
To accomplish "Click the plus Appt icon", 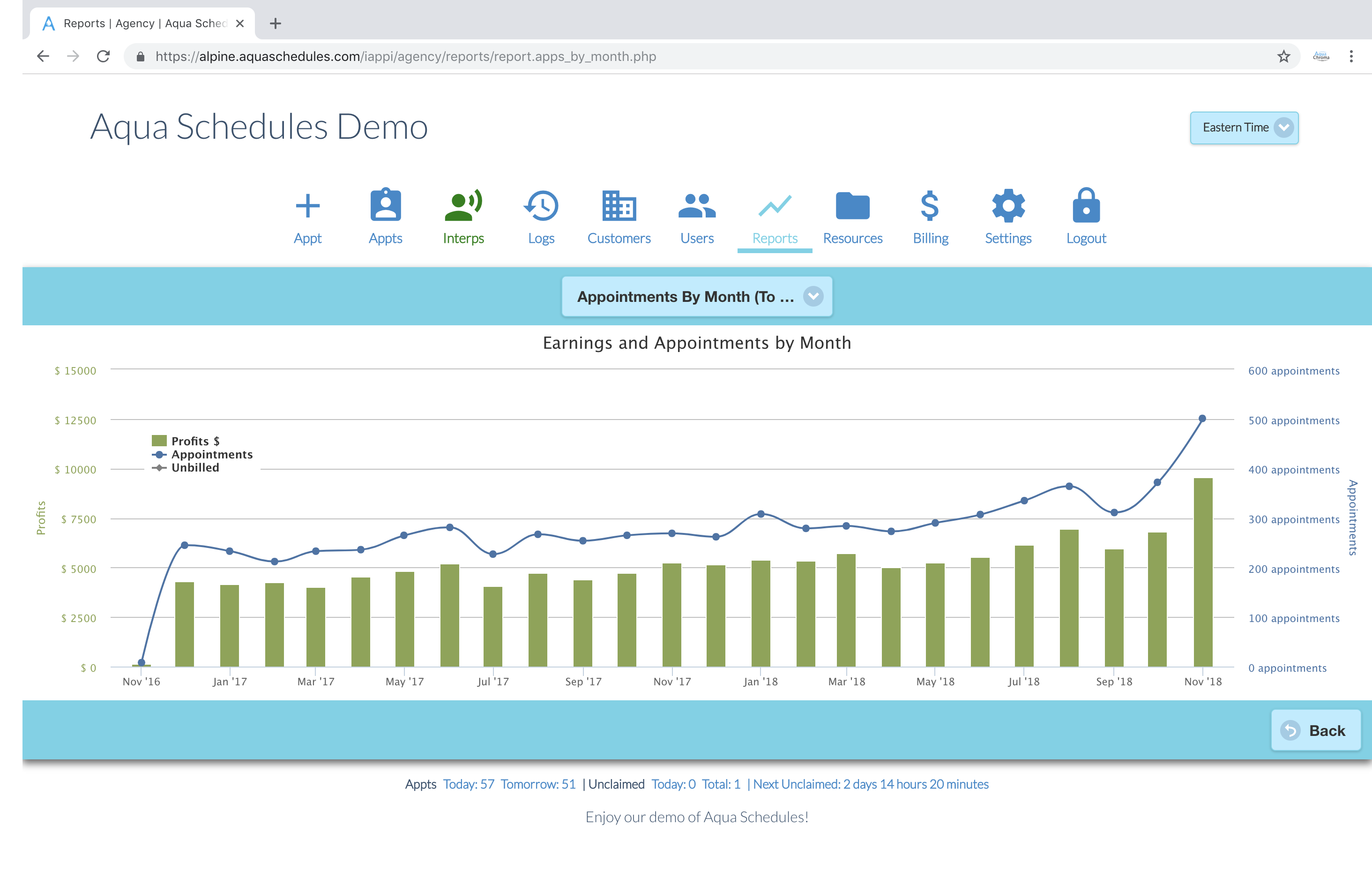I will coord(308,206).
